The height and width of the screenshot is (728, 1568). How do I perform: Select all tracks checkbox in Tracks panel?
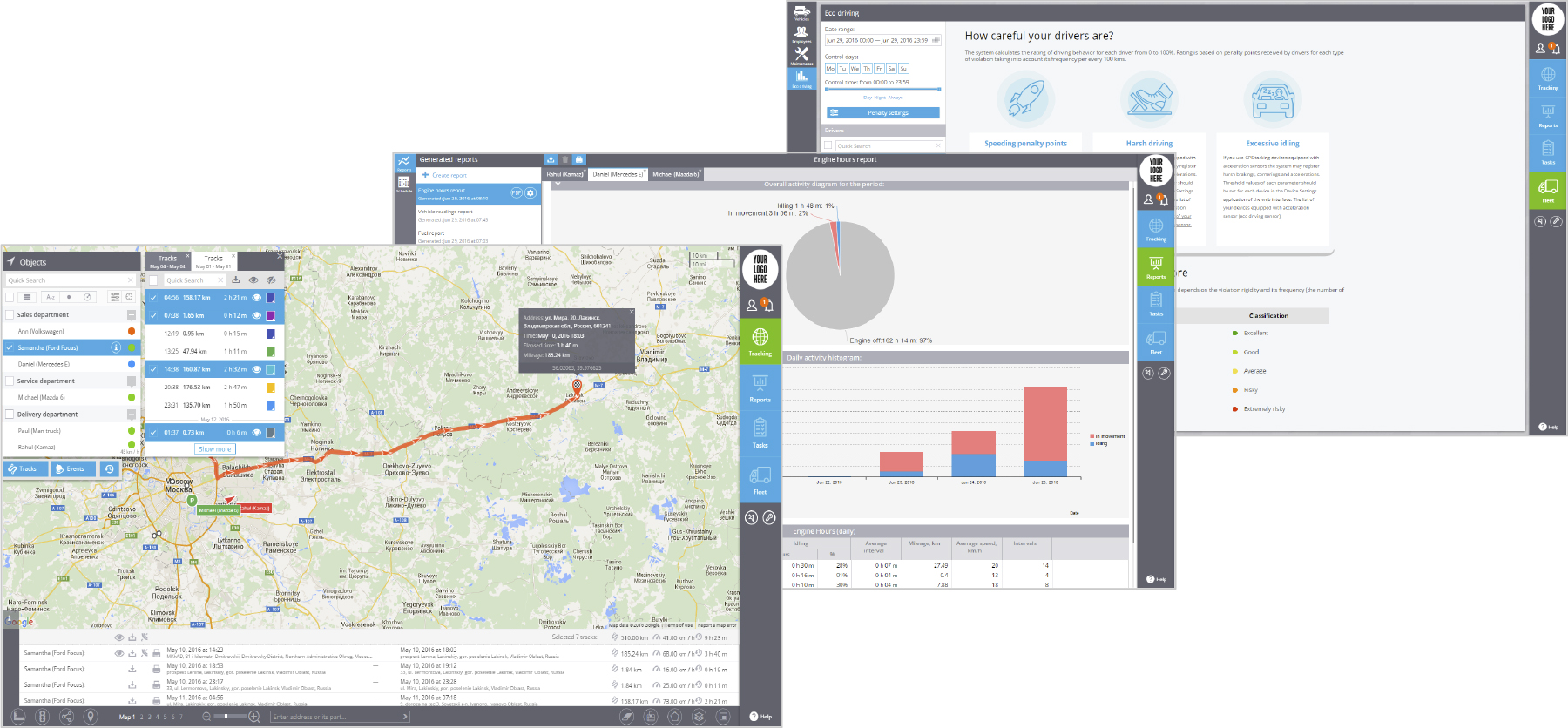tap(153, 280)
